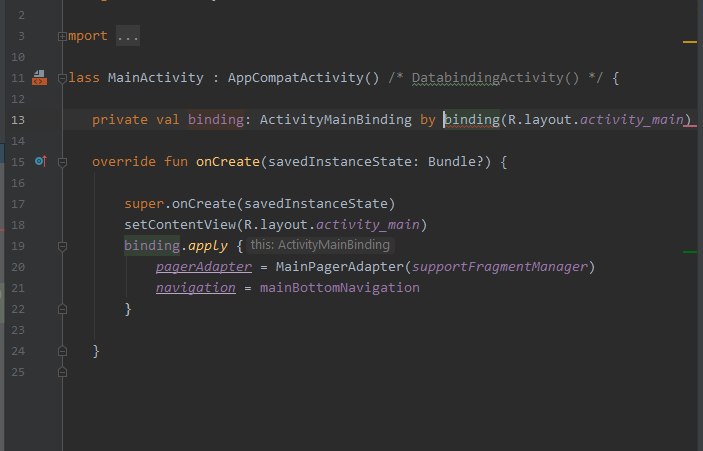Click 'mainBottomNavigation' on line 21

pyautogui.click(x=340, y=288)
